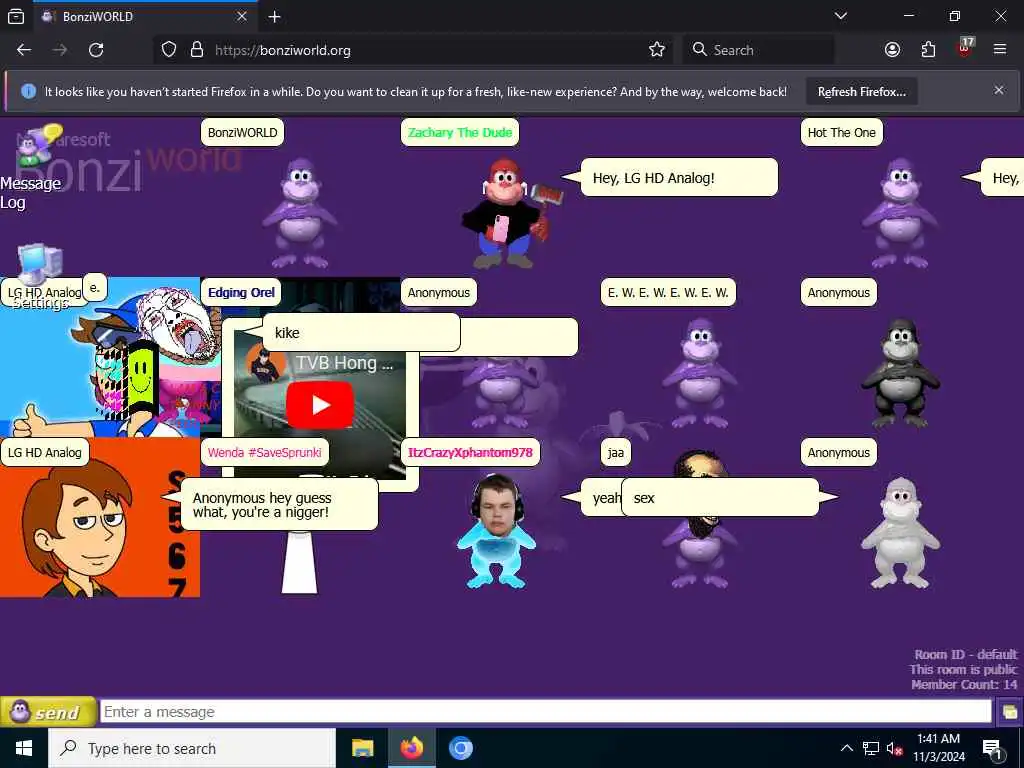Screen dimensions: 1024x768
Task: Click the E. W. E. W. purple gorilla
Action: [700, 373]
